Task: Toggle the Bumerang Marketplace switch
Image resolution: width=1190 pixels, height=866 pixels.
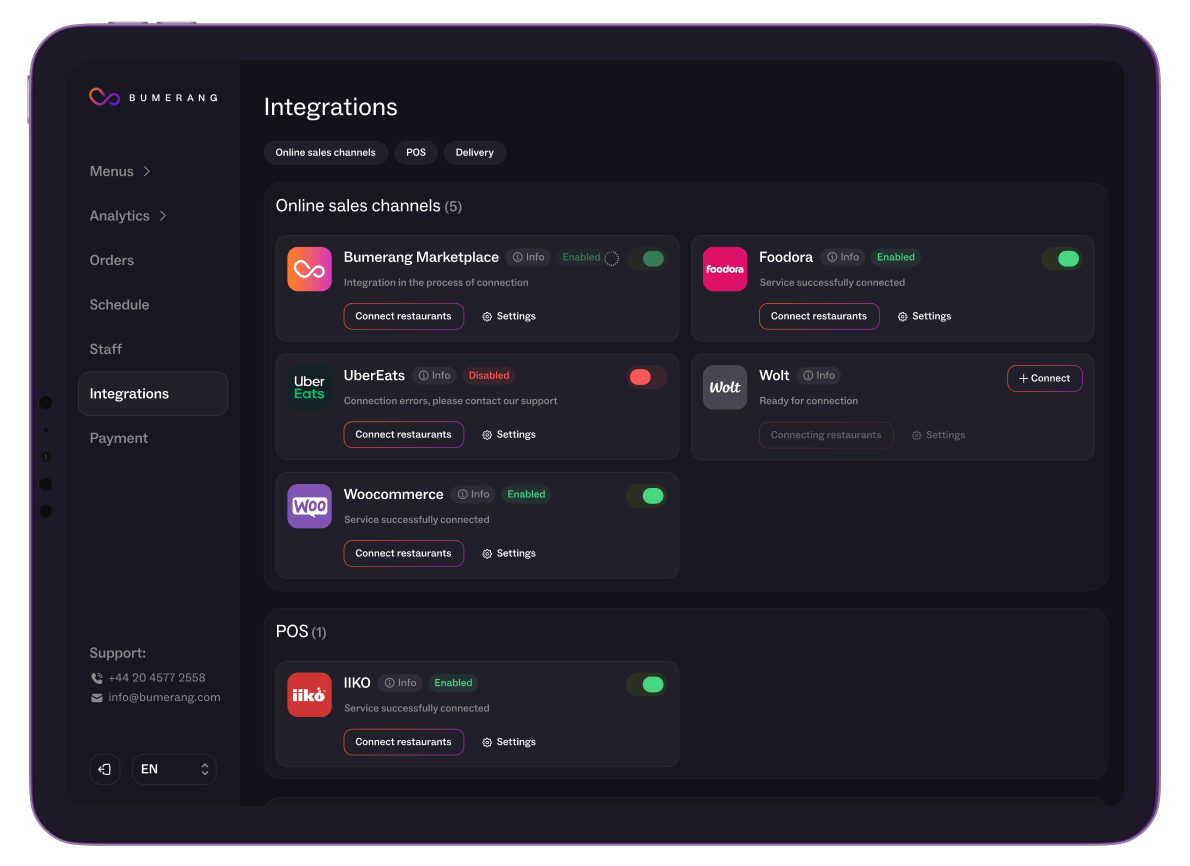Action: (x=647, y=259)
